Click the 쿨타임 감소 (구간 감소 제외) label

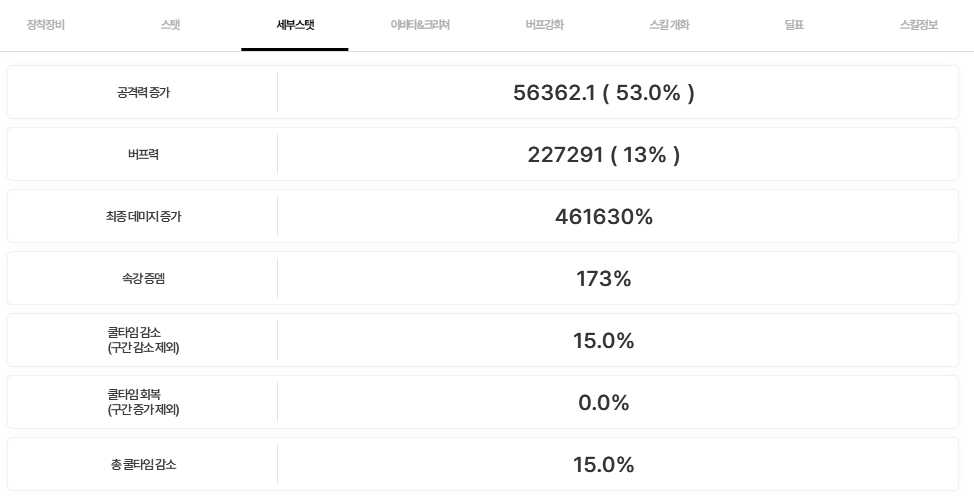[143, 340]
